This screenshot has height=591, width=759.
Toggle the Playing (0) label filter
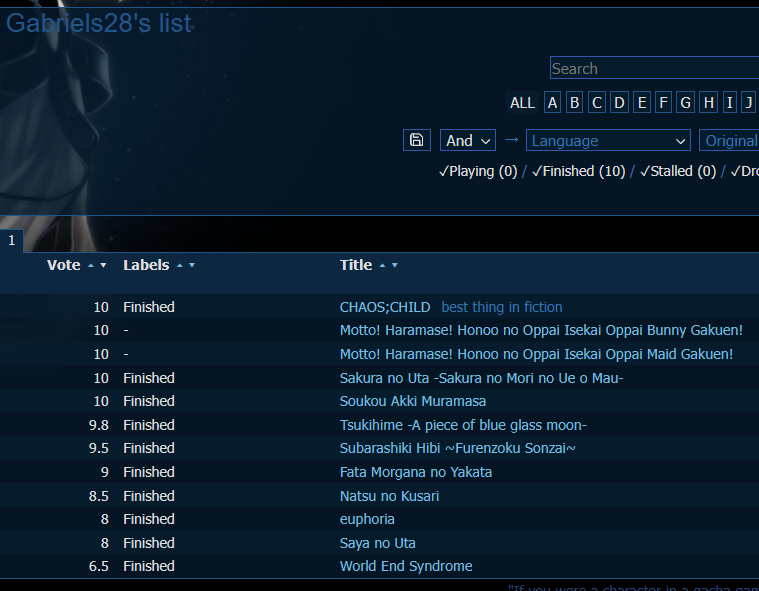point(478,171)
